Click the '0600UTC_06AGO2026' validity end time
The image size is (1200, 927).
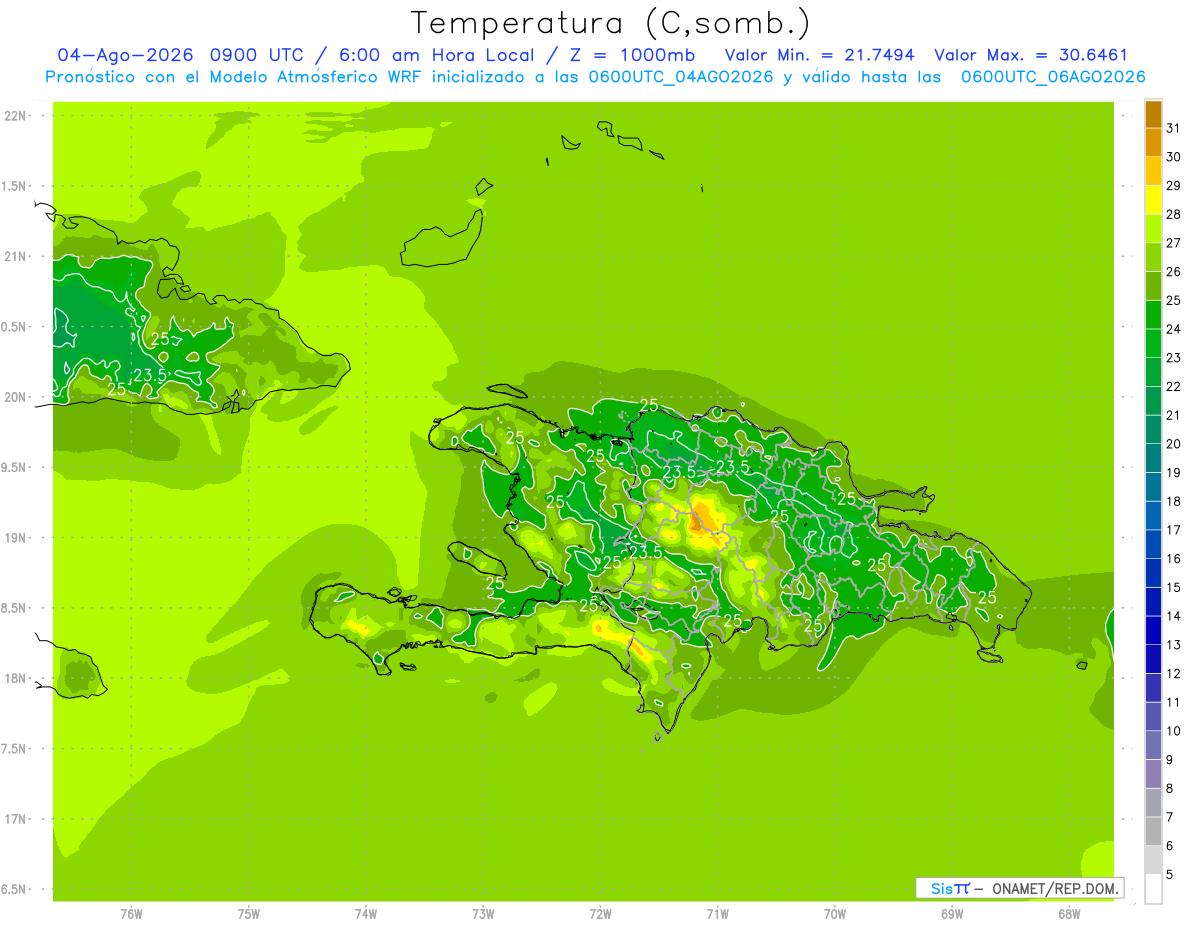pos(1053,77)
